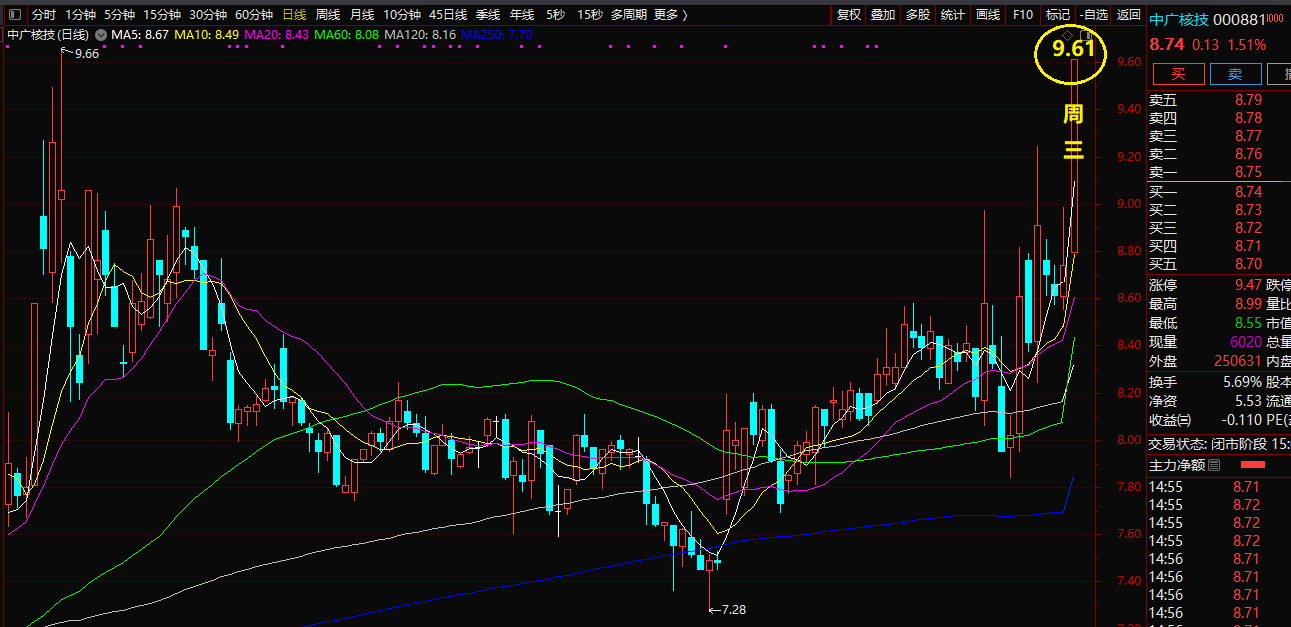Click the yellow MA10: 8.49 label
The width and height of the screenshot is (1291, 627).
pyautogui.click(x=207, y=35)
